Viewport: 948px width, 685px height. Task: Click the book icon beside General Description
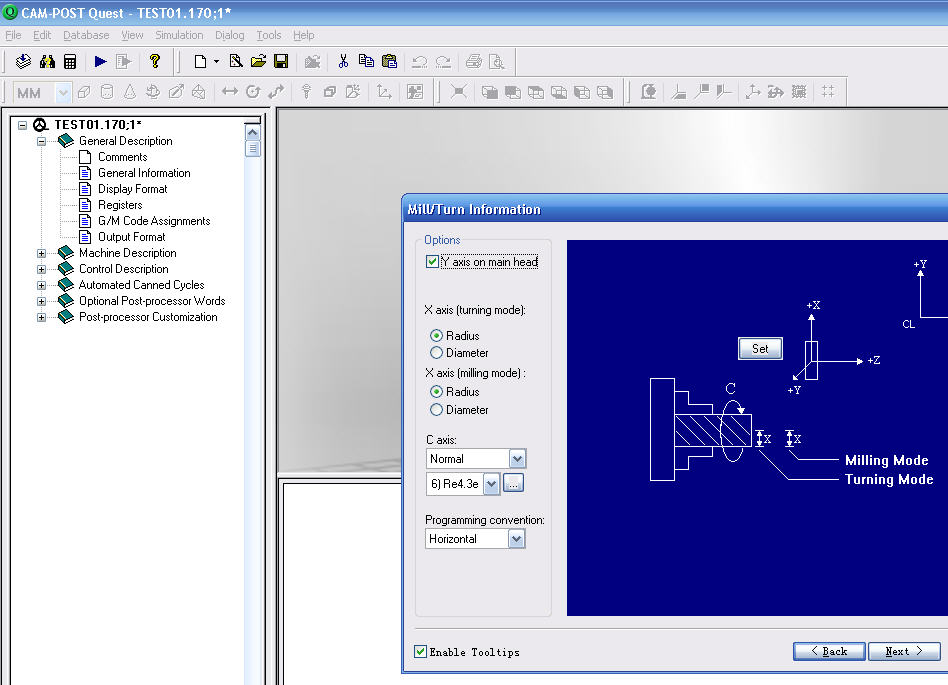[65, 141]
